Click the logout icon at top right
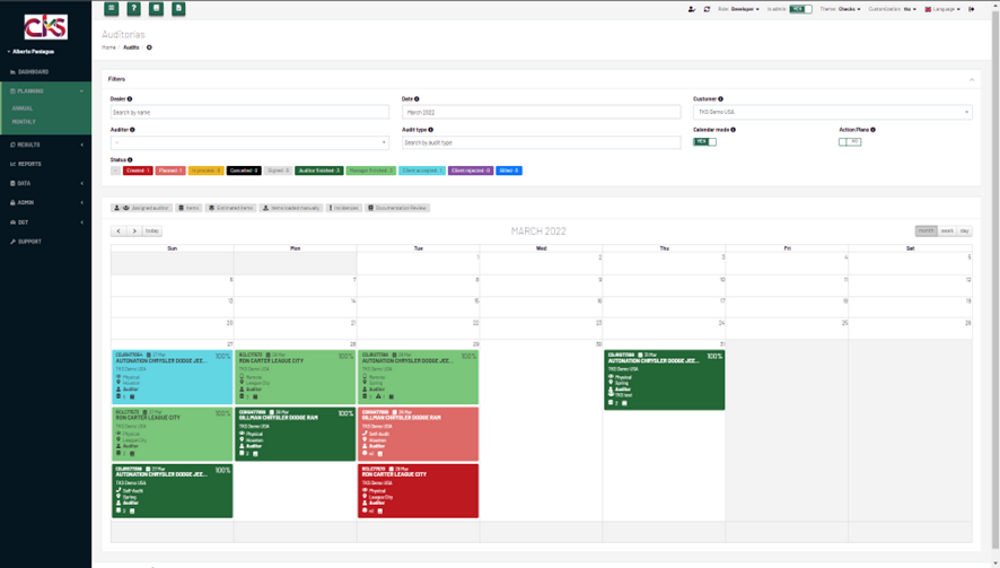 point(971,9)
